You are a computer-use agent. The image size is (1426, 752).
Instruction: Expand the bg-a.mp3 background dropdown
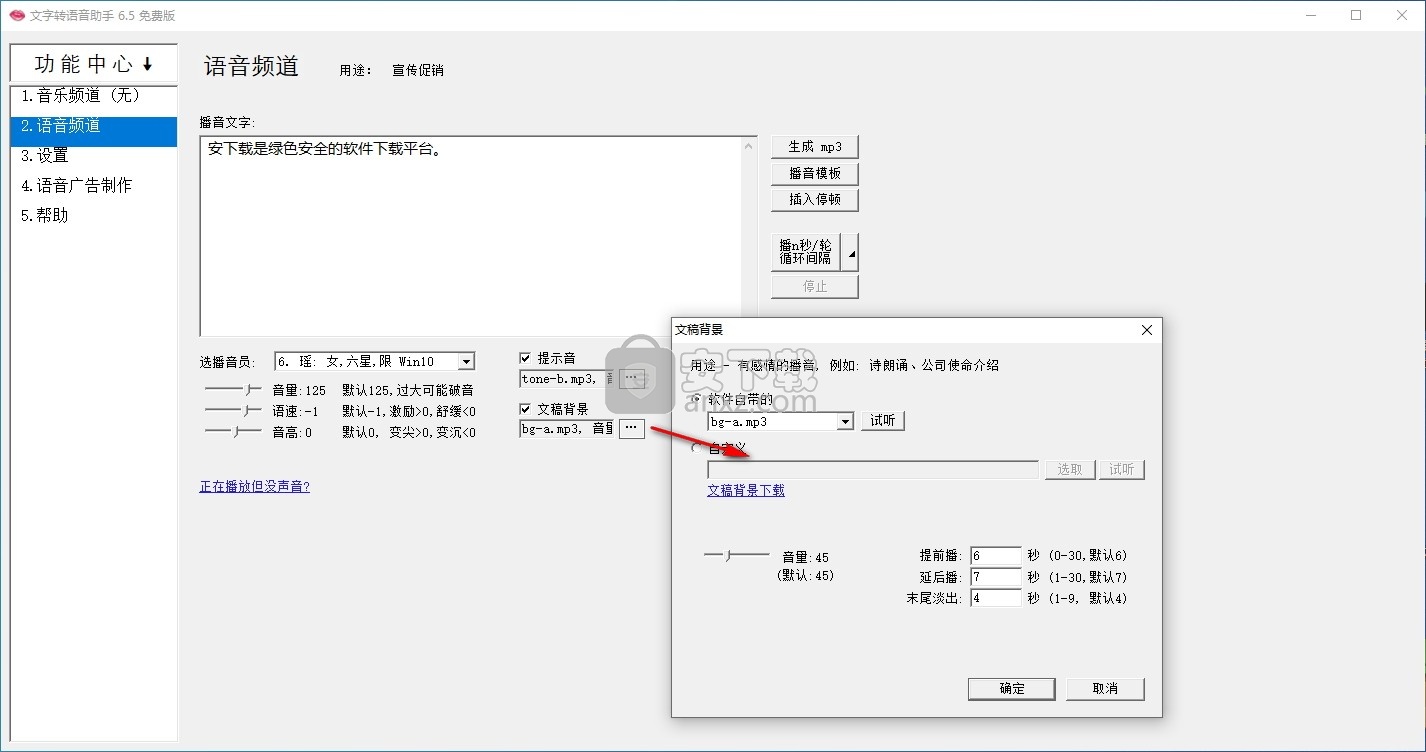click(845, 422)
